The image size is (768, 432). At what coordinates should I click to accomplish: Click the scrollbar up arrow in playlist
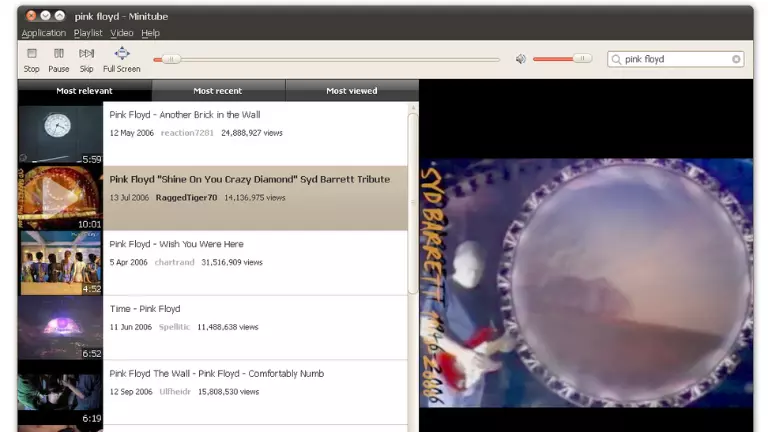click(x=413, y=107)
